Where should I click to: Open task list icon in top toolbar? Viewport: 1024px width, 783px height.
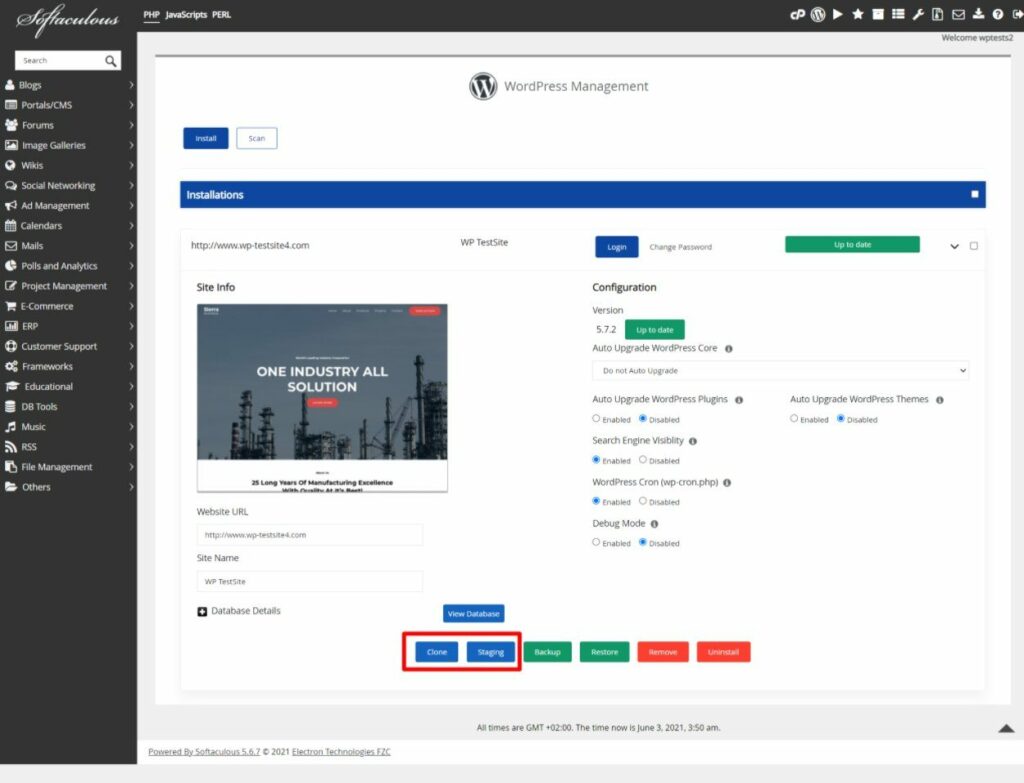(x=898, y=14)
